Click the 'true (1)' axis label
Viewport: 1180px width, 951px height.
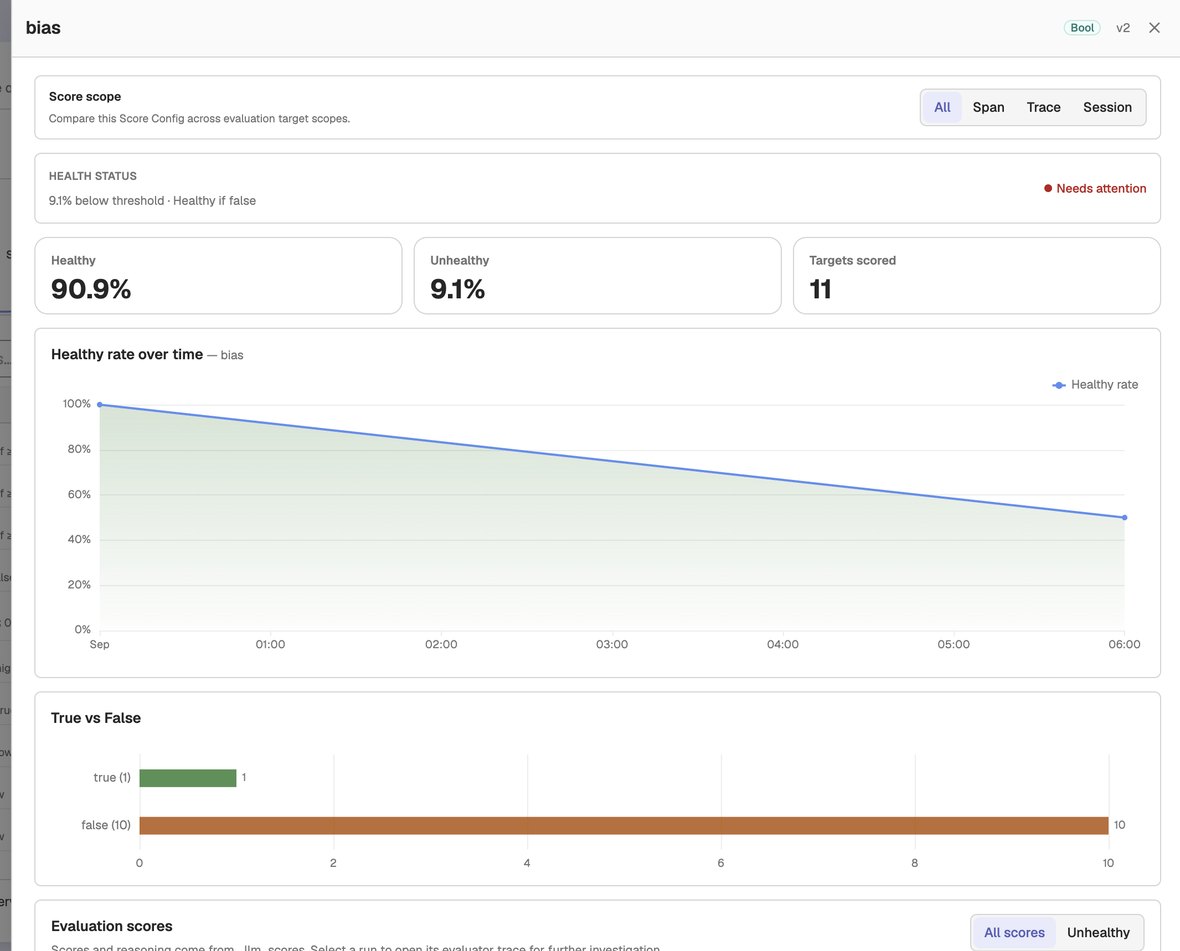coord(112,778)
